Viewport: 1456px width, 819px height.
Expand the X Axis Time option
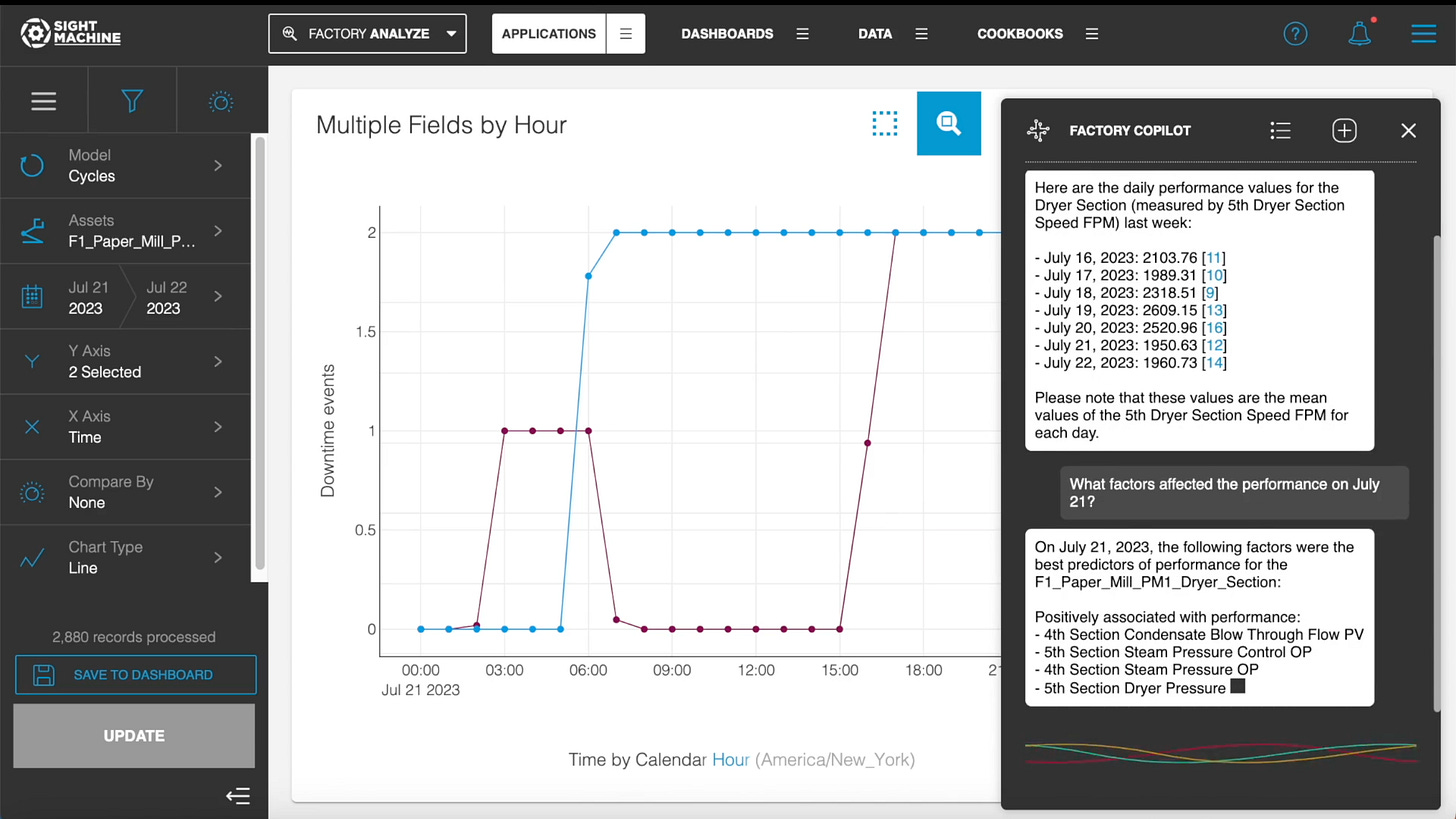(x=125, y=427)
